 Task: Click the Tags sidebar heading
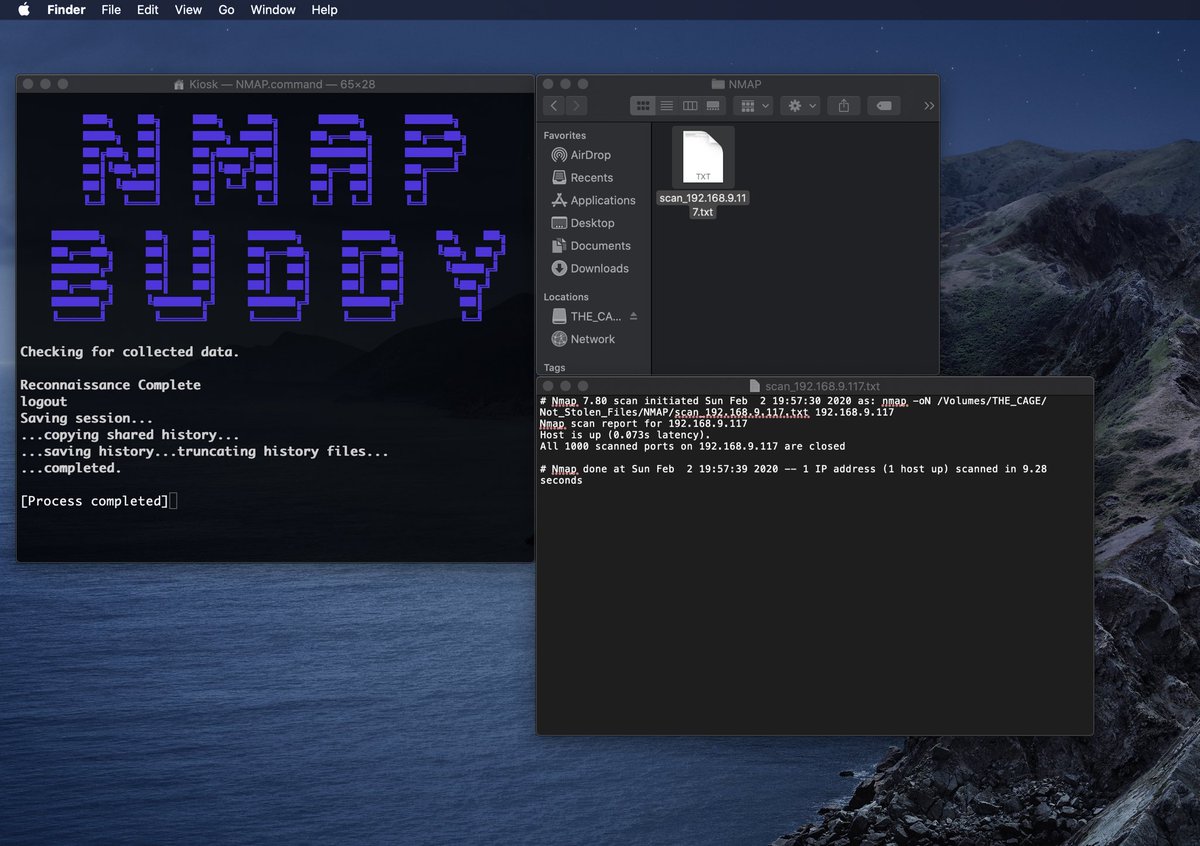pos(554,367)
